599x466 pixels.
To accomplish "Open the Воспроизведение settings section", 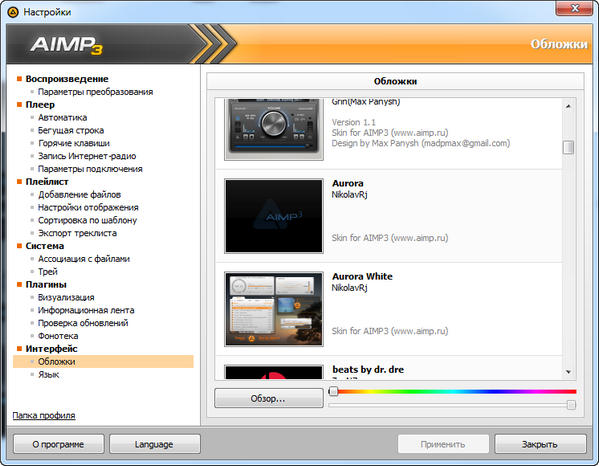I will 67,79.
